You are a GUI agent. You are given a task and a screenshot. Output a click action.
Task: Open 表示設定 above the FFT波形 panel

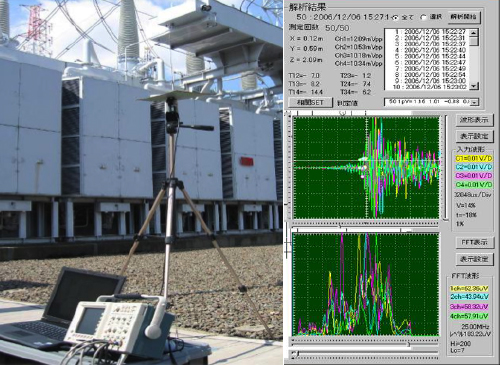tap(474, 258)
